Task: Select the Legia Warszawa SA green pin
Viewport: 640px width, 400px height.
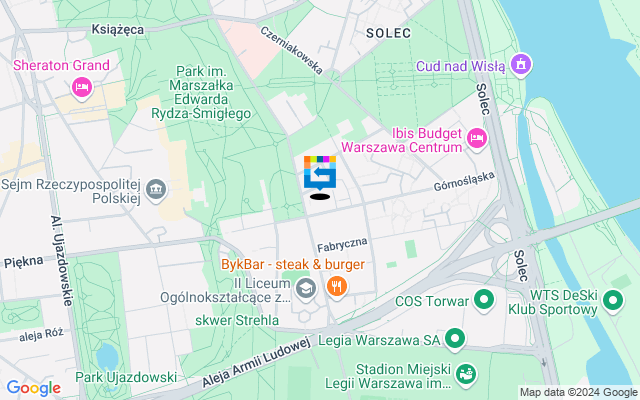Action: click(x=455, y=339)
